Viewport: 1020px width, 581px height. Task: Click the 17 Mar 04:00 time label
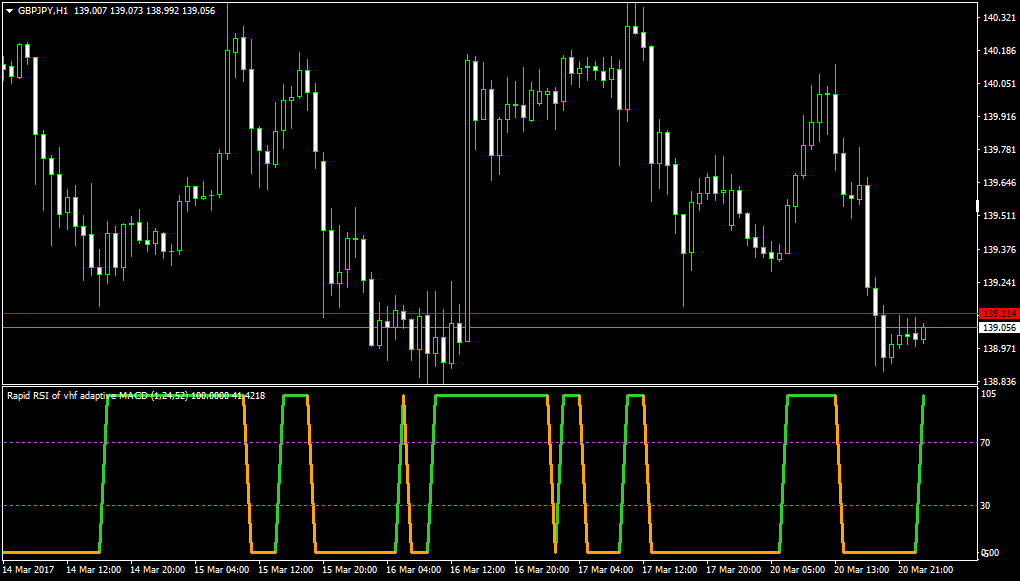tap(606, 569)
